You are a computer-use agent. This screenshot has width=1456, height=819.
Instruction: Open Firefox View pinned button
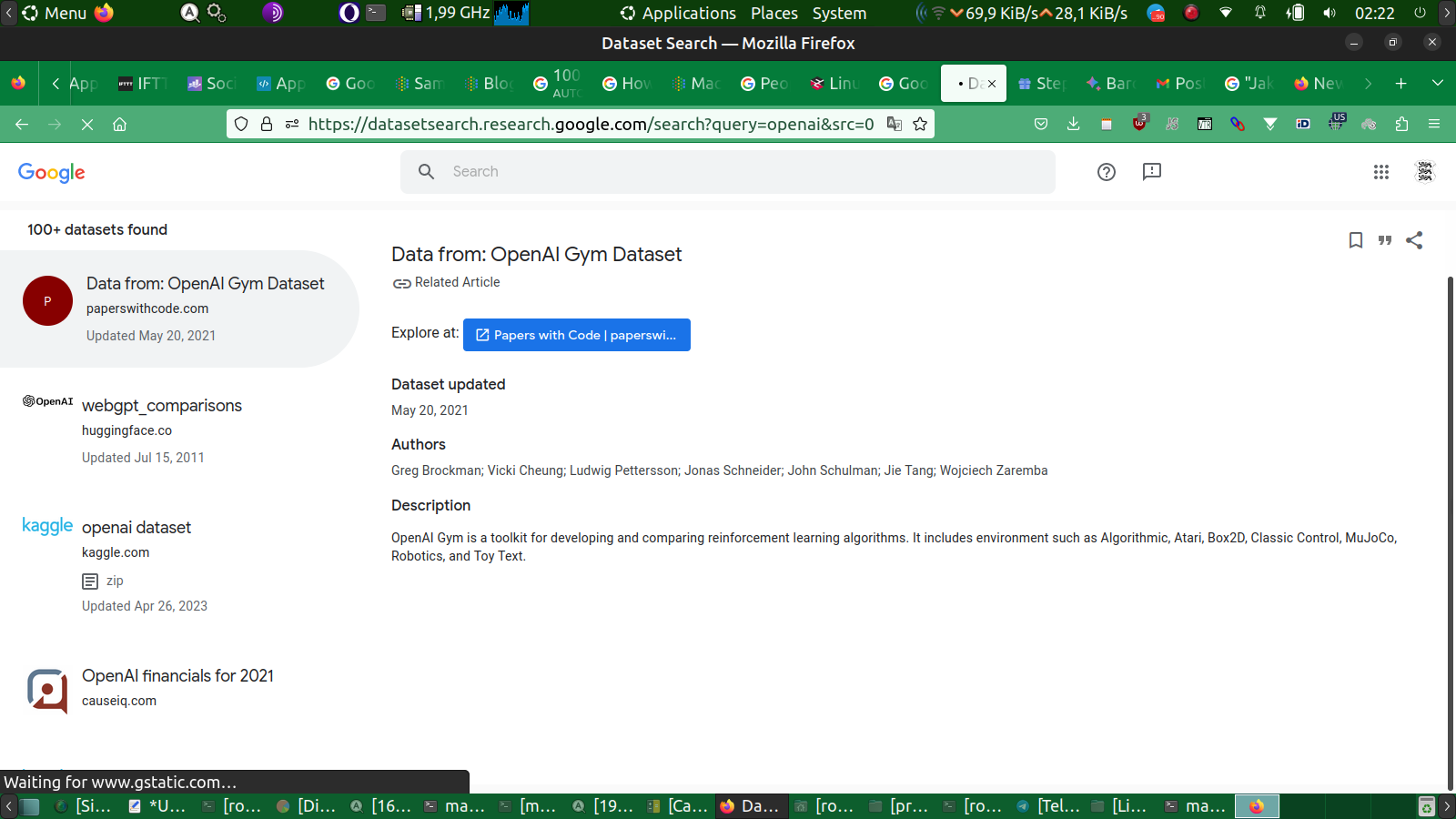click(x=18, y=84)
